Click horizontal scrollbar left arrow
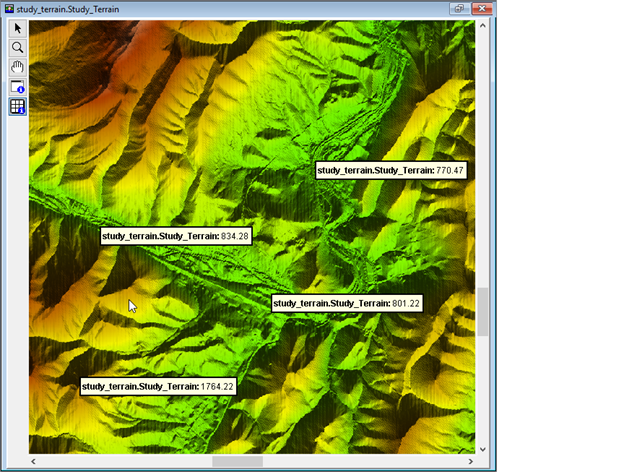 click(x=35, y=462)
